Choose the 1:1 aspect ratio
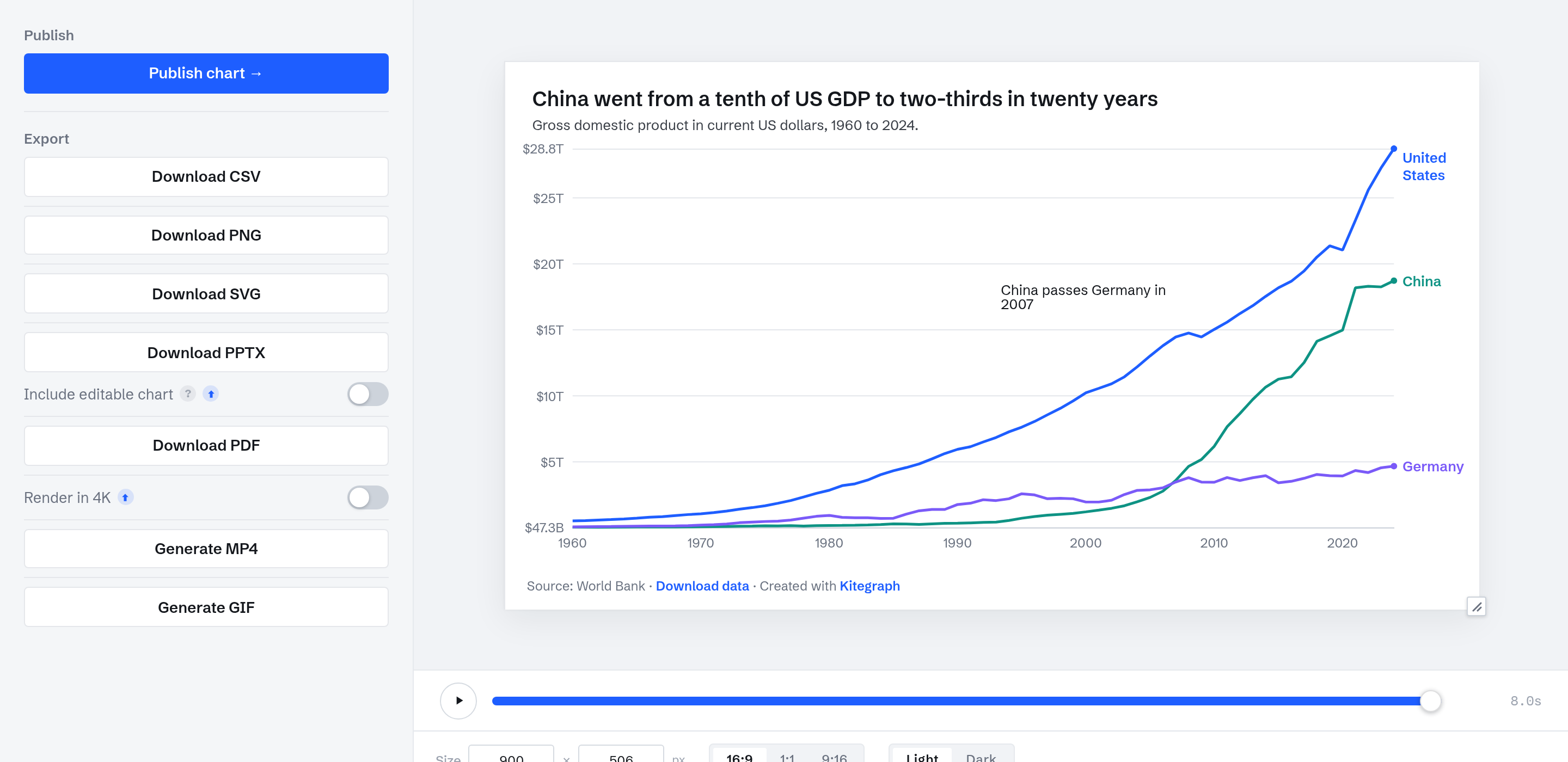The height and width of the screenshot is (762, 1568). [x=787, y=756]
